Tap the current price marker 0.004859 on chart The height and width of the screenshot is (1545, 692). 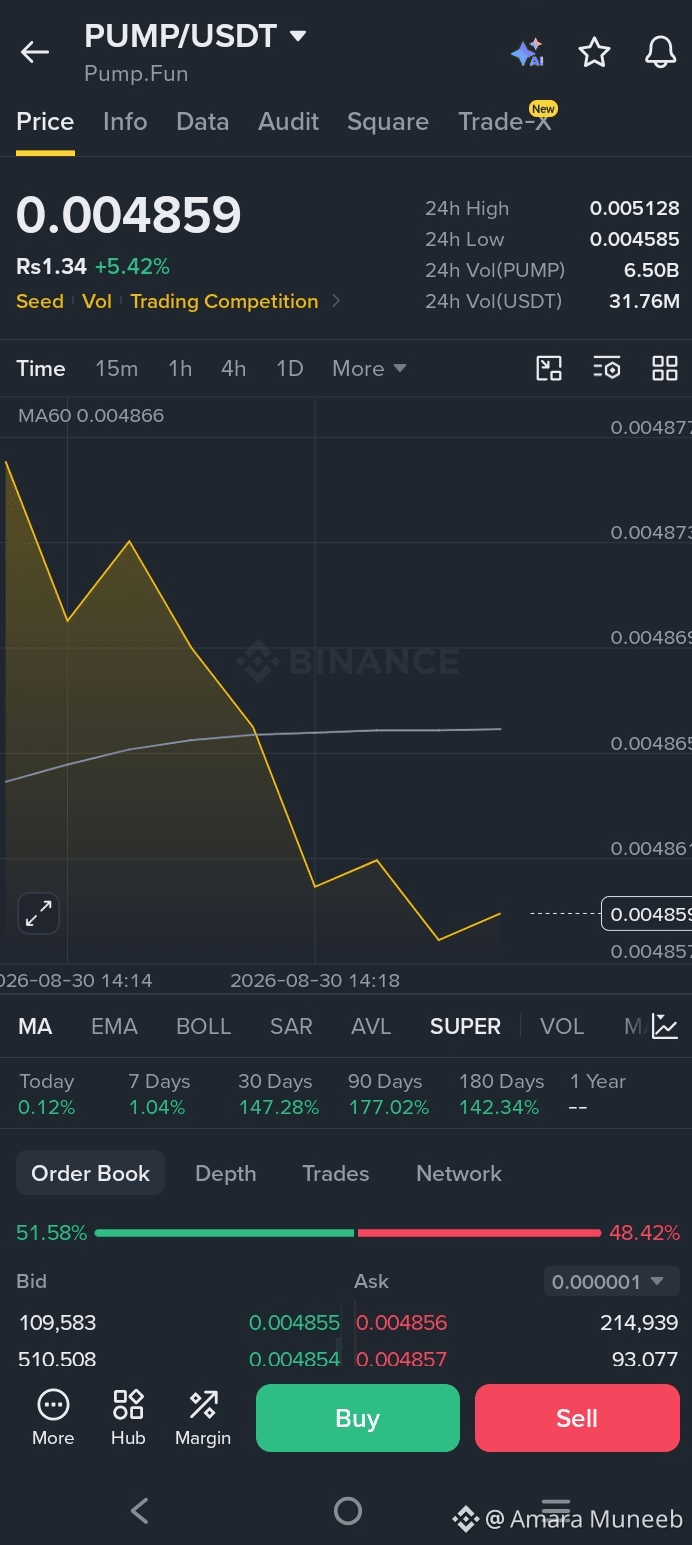click(x=647, y=914)
